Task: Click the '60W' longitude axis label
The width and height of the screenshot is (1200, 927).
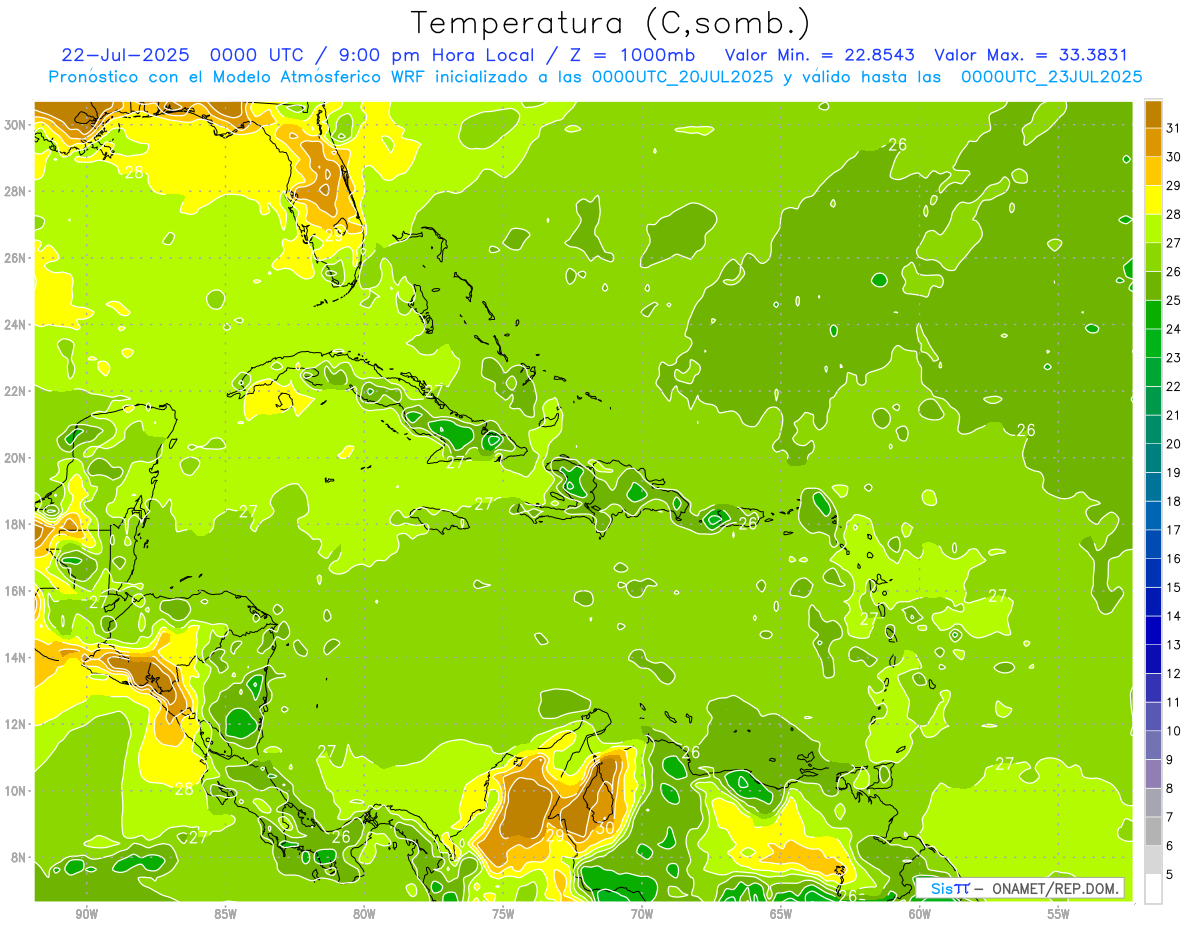Action: pyautogui.click(x=920, y=914)
